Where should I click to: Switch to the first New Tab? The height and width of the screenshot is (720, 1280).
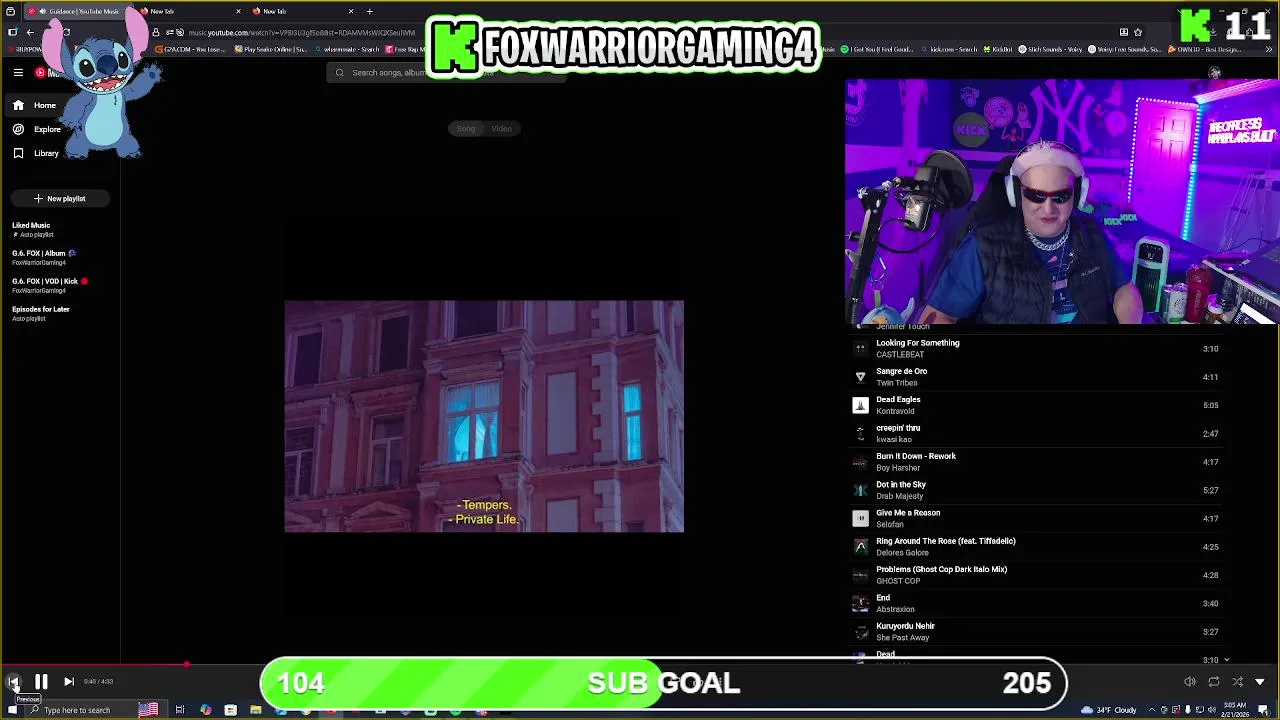(190, 11)
